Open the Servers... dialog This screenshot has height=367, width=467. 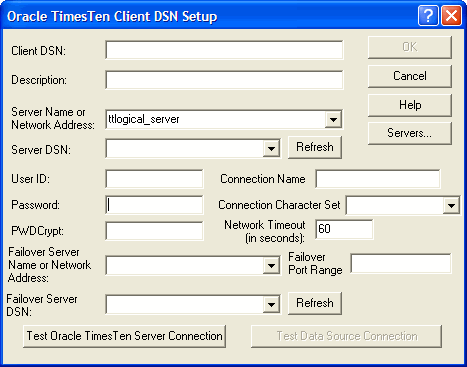[410, 133]
